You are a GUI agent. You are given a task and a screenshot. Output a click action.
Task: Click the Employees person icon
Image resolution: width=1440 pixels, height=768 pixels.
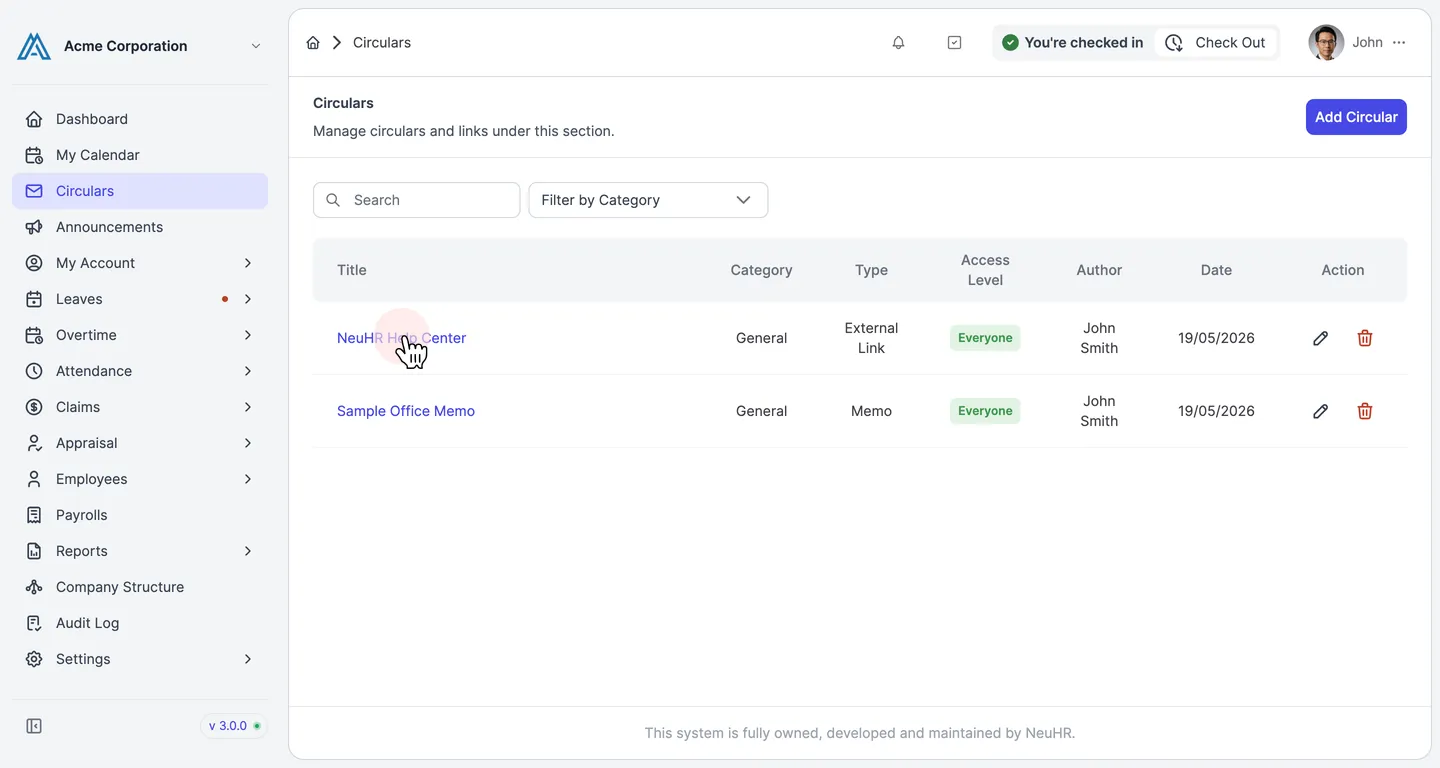pos(34,479)
